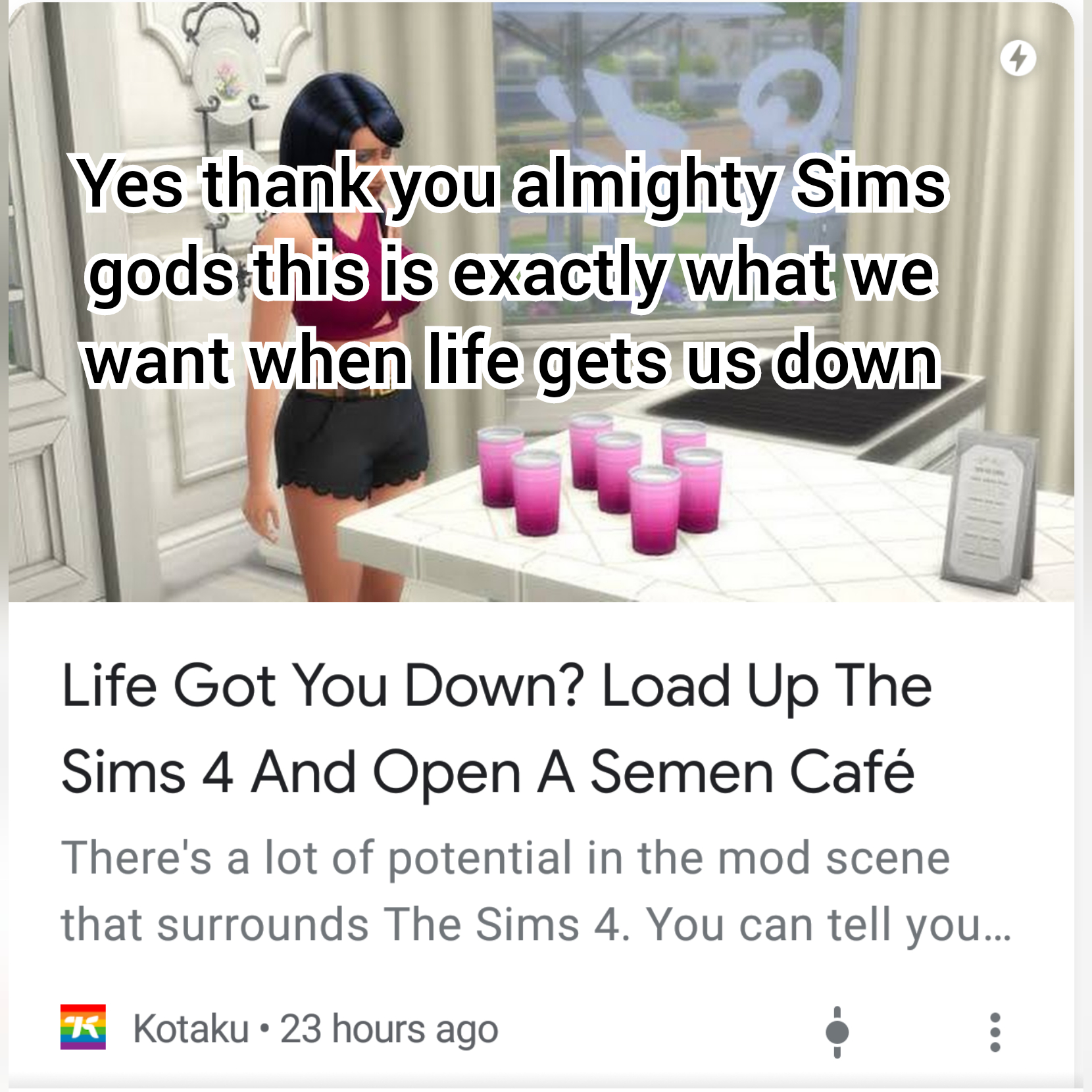Click the "There's a lot of potential" snippet
This screenshot has height=1092, width=1092.
pyautogui.click(x=505, y=858)
